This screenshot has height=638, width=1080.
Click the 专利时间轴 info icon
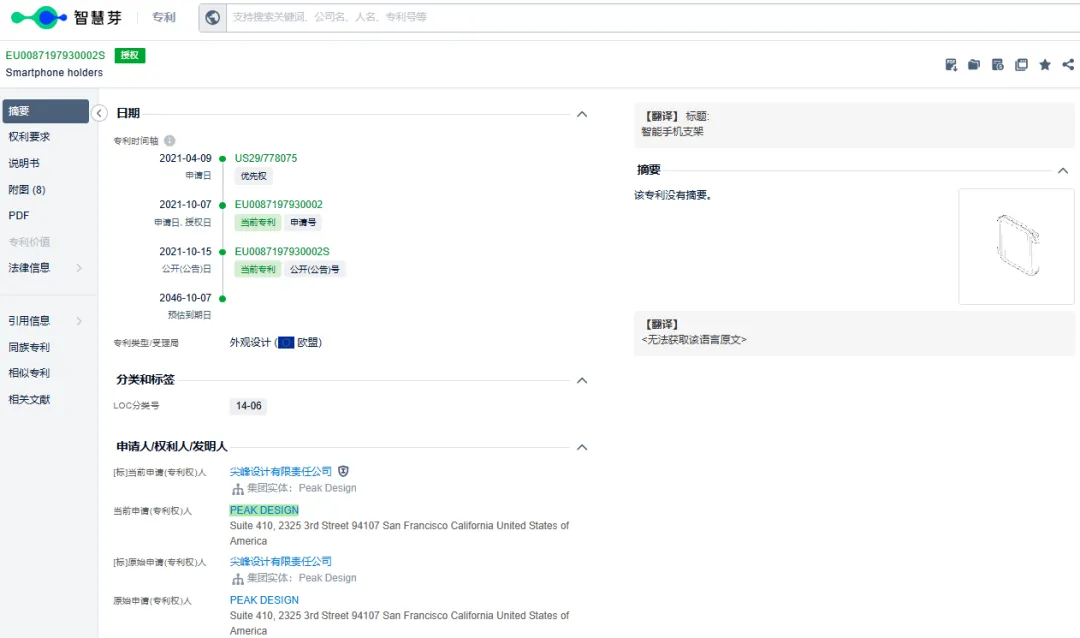tap(169, 141)
